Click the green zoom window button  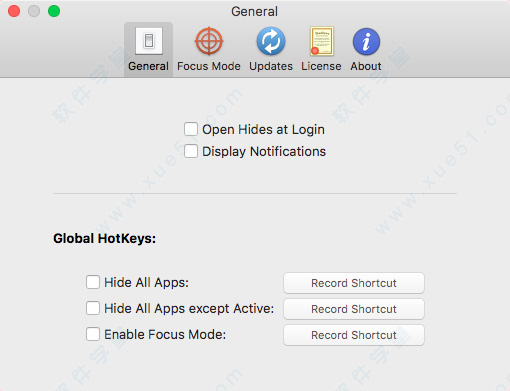click(x=54, y=11)
